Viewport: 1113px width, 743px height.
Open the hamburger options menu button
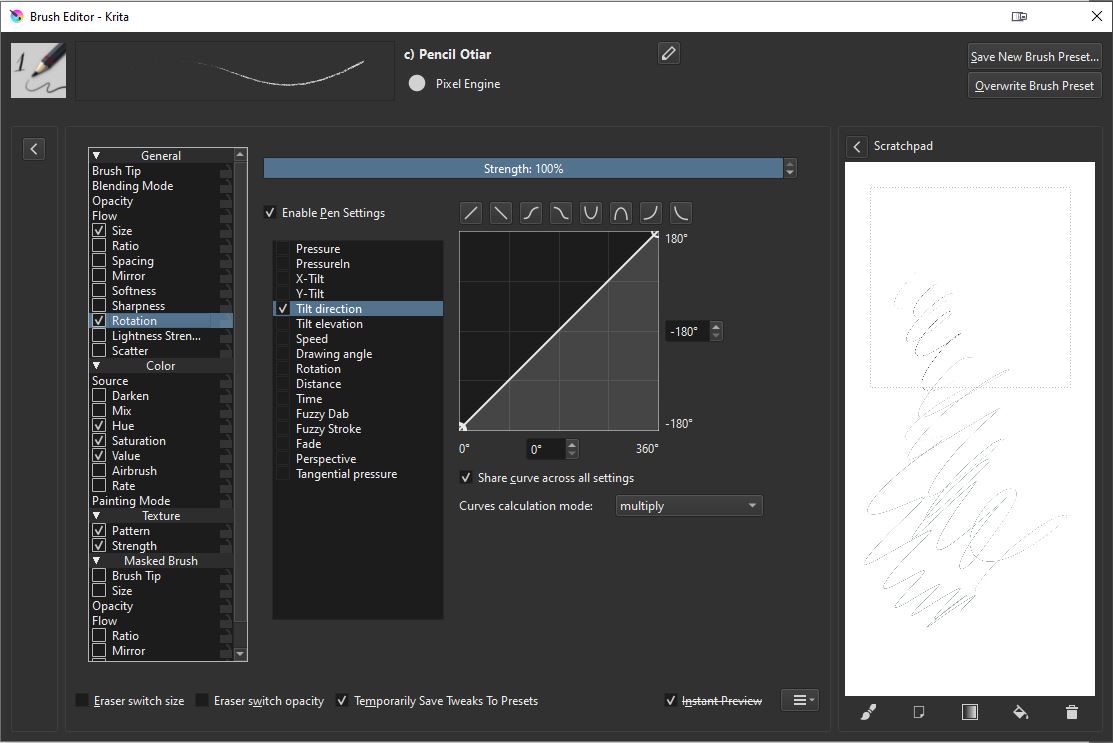pos(800,700)
